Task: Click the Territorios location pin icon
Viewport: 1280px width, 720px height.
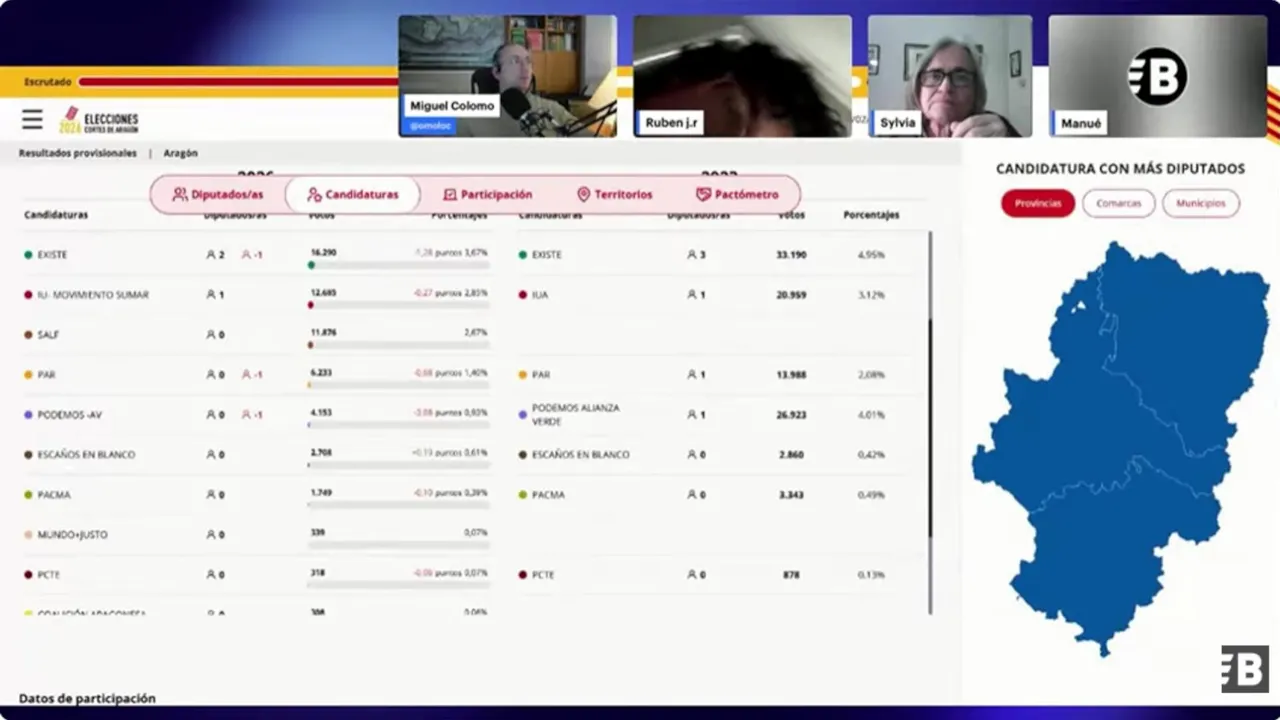Action: (x=584, y=195)
